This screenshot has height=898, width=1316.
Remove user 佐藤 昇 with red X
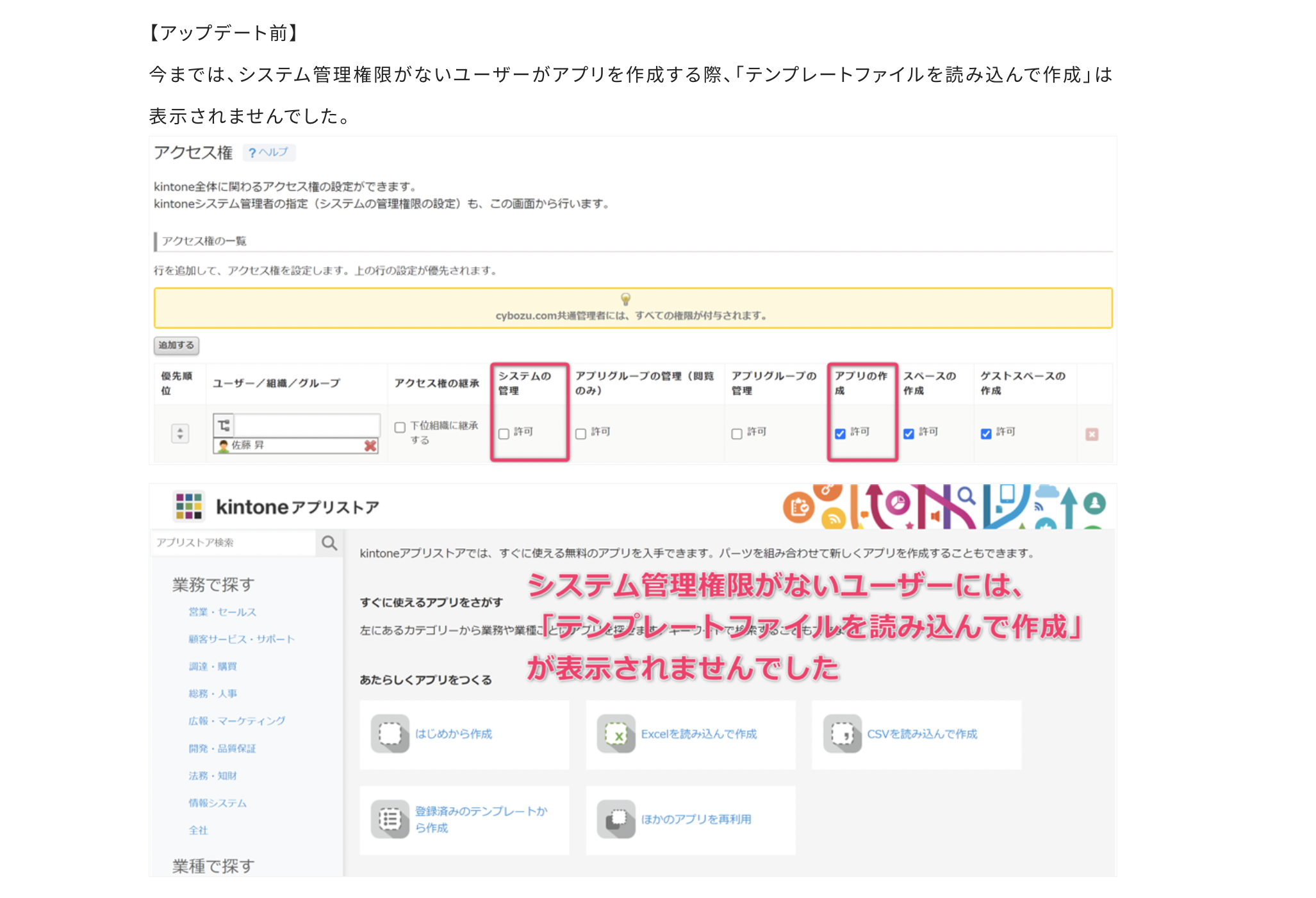(370, 446)
